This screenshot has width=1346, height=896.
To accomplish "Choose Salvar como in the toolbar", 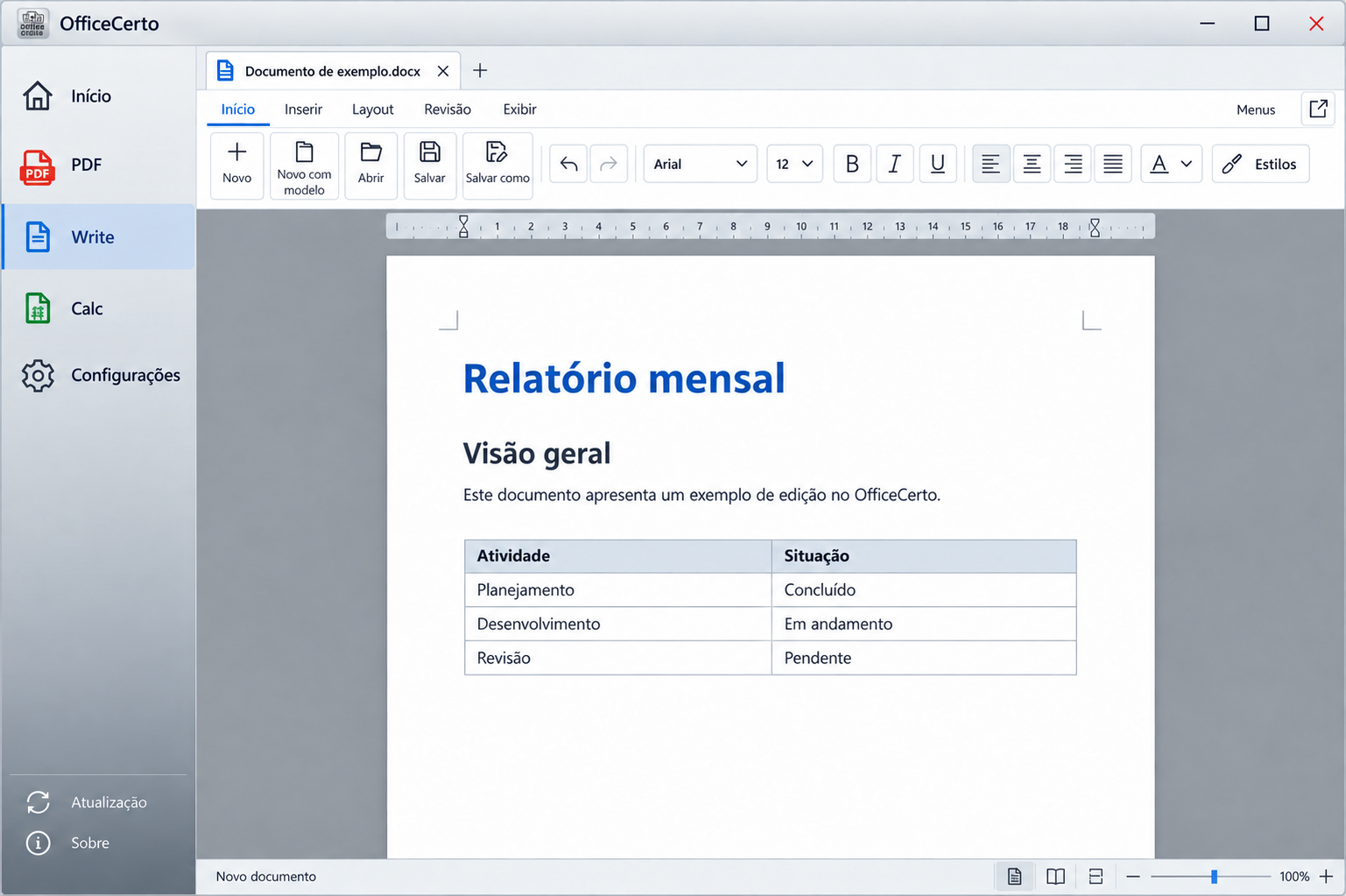I will tap(497, 165).
